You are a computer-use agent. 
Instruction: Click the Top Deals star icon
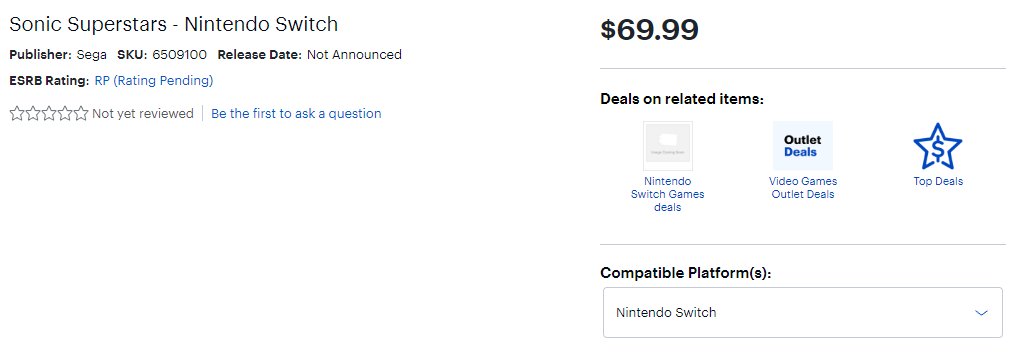(937, 146)
